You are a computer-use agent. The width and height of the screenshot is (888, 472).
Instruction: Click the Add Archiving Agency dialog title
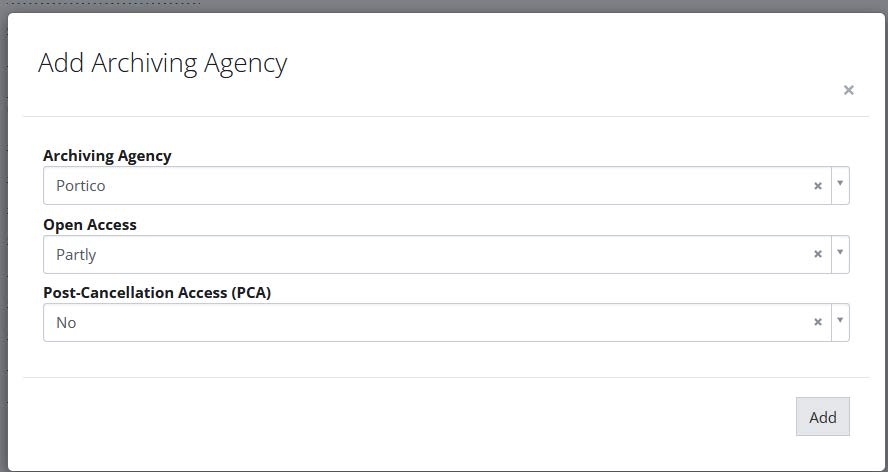162,63
